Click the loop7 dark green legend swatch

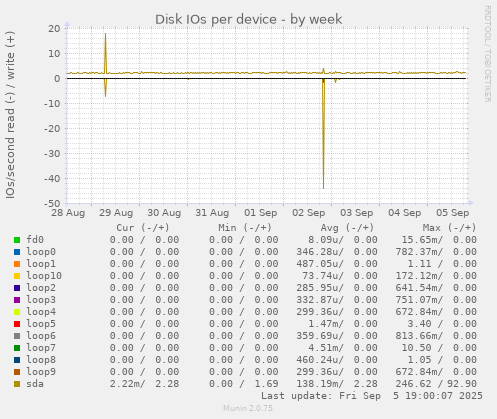[x=17, y=348]
